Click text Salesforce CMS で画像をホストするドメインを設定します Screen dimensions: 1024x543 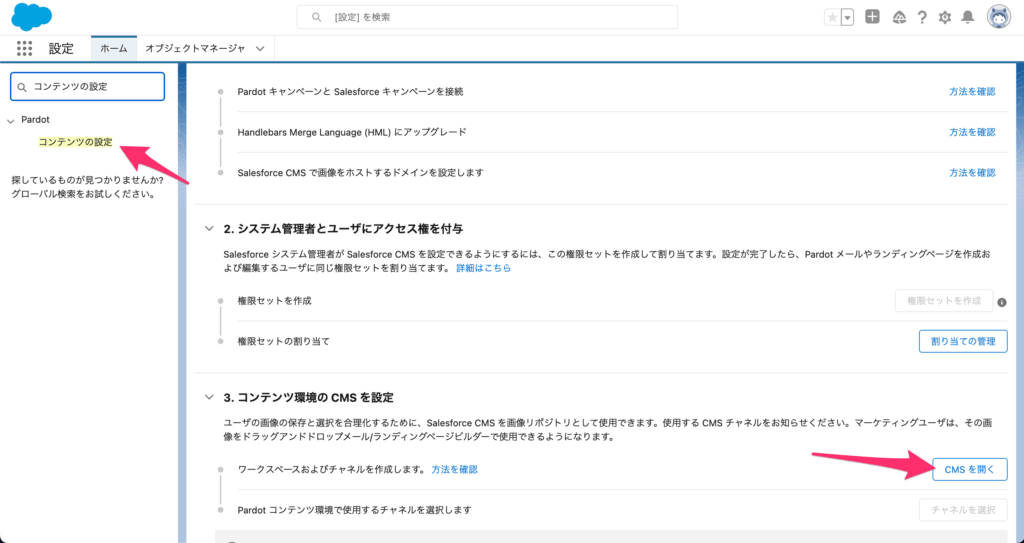pyautogui.click(x=360, y=173)
